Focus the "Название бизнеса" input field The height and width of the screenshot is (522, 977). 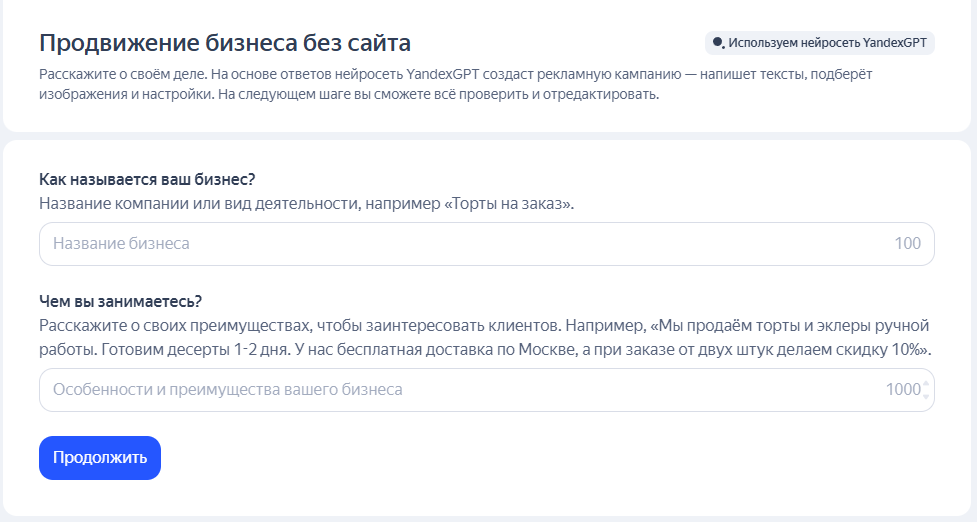[x=487, y=244]
